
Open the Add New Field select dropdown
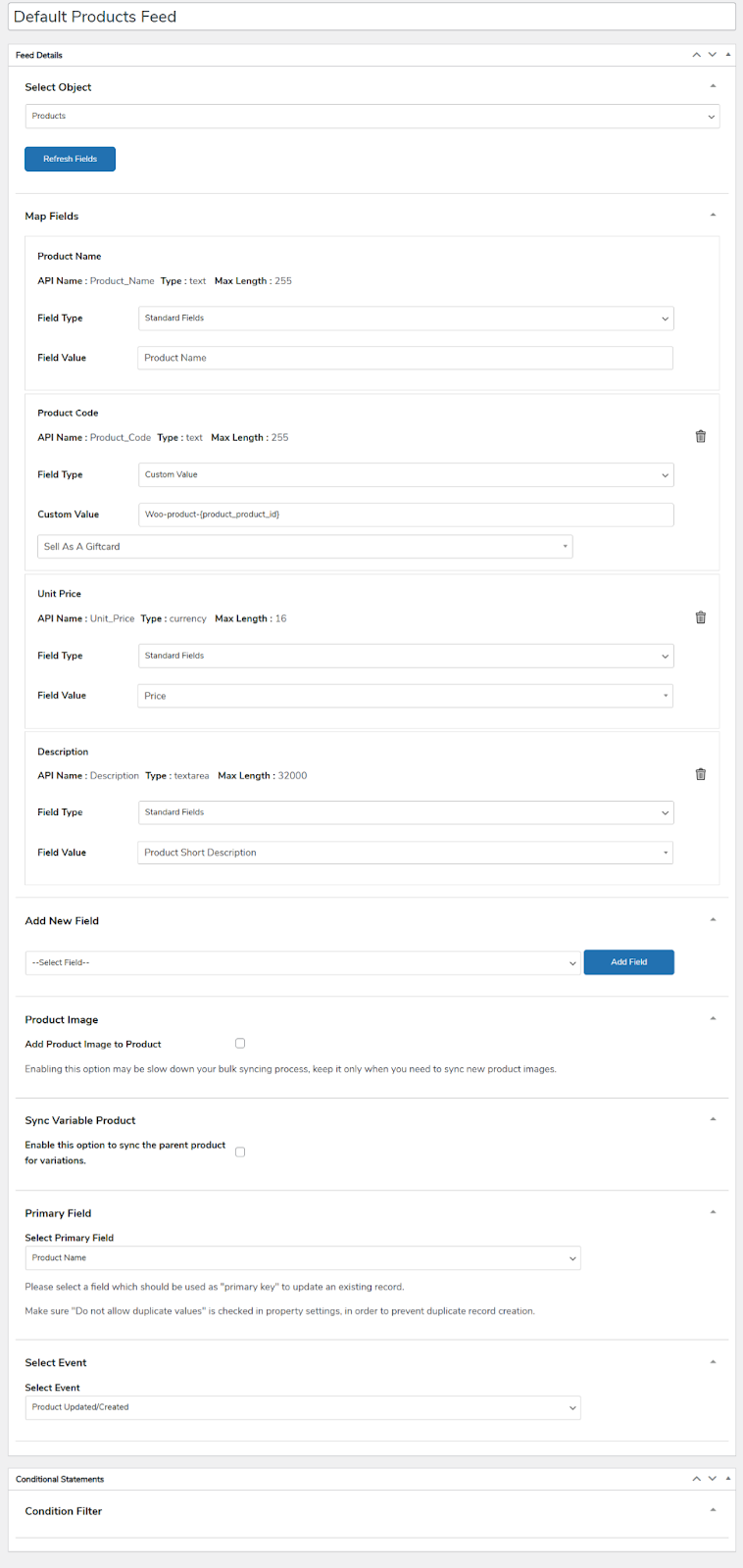coord(303,962)
